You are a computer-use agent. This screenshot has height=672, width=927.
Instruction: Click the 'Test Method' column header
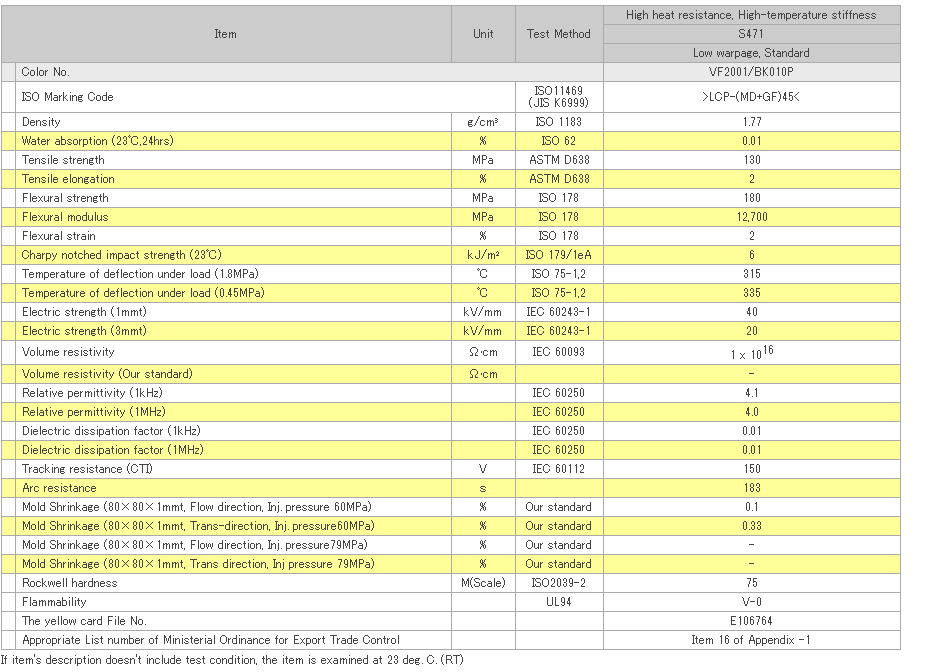558,34
